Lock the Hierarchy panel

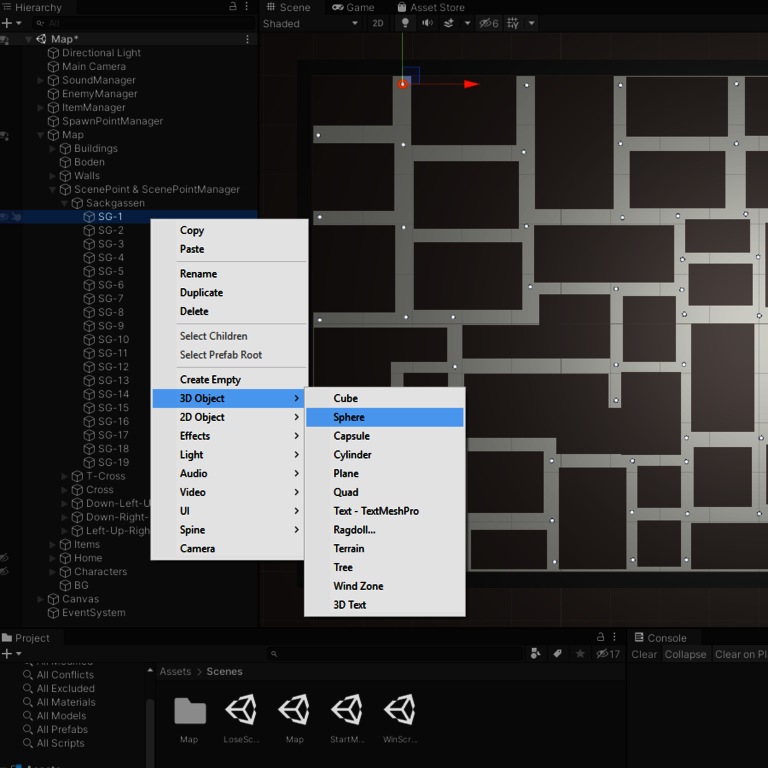point(233,6)
